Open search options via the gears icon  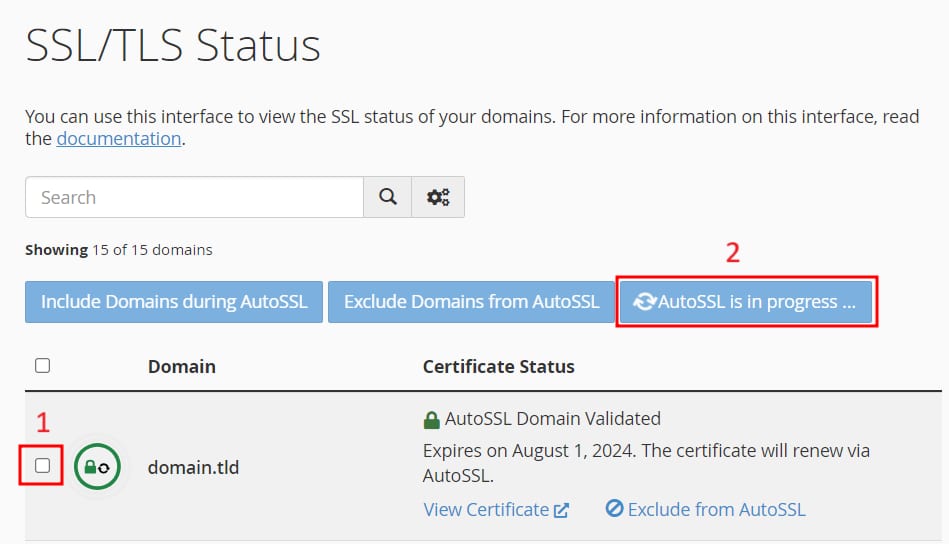[x=438, y=197]
